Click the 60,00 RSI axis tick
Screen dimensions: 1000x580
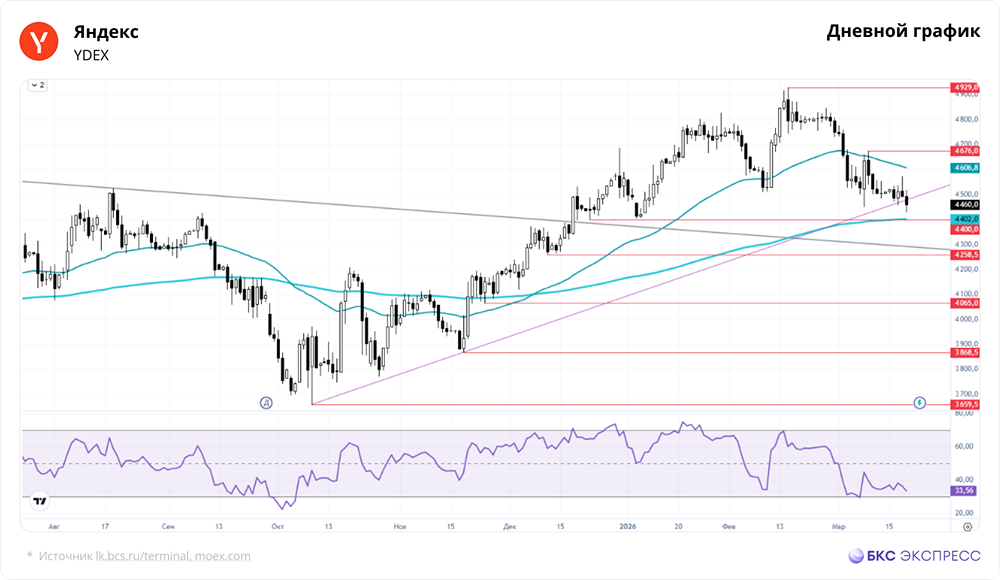(x=964, y=446)
